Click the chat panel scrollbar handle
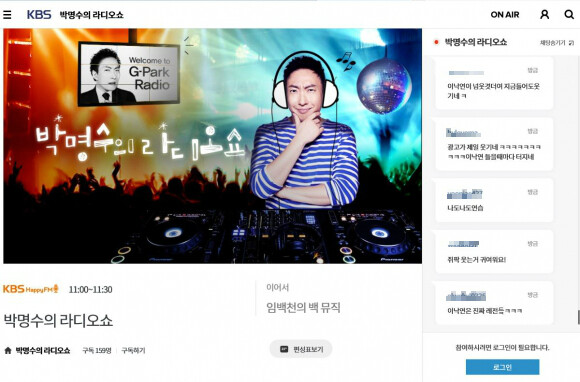 (578, 317)
